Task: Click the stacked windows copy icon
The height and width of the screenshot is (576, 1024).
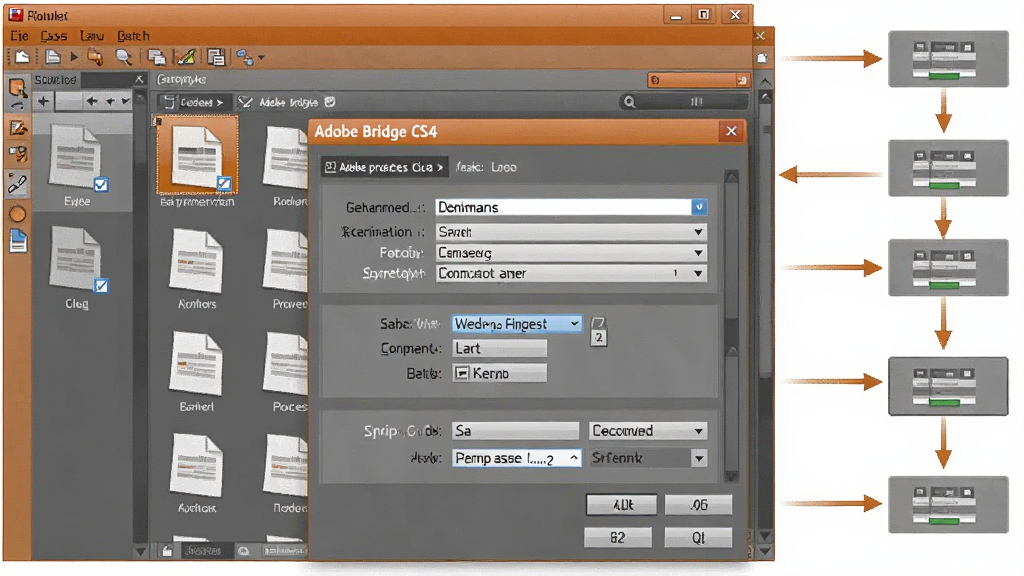Action: point(156,57)
